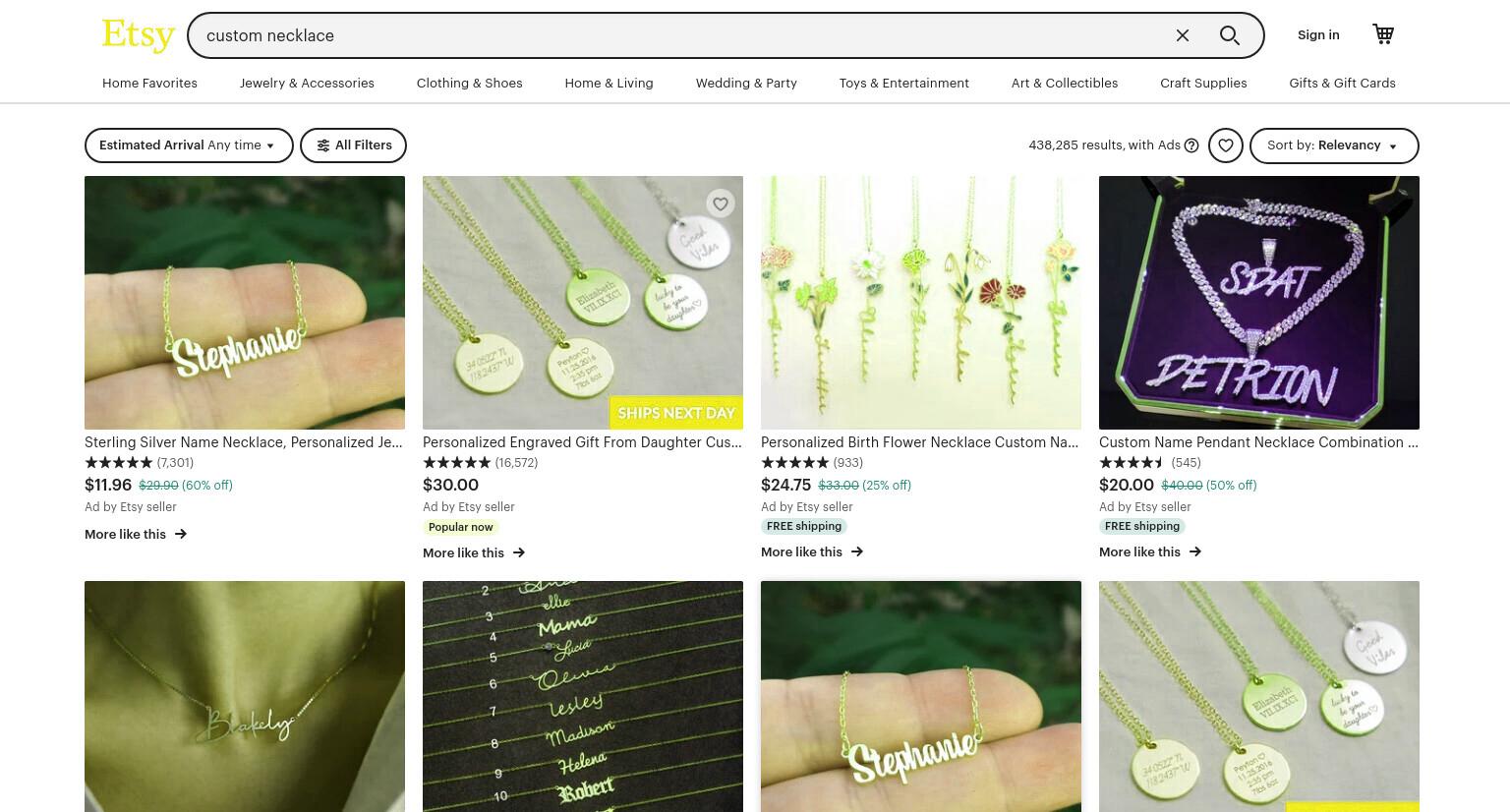Open the Sort by Relevancy dropdown

click(1334, 145)
